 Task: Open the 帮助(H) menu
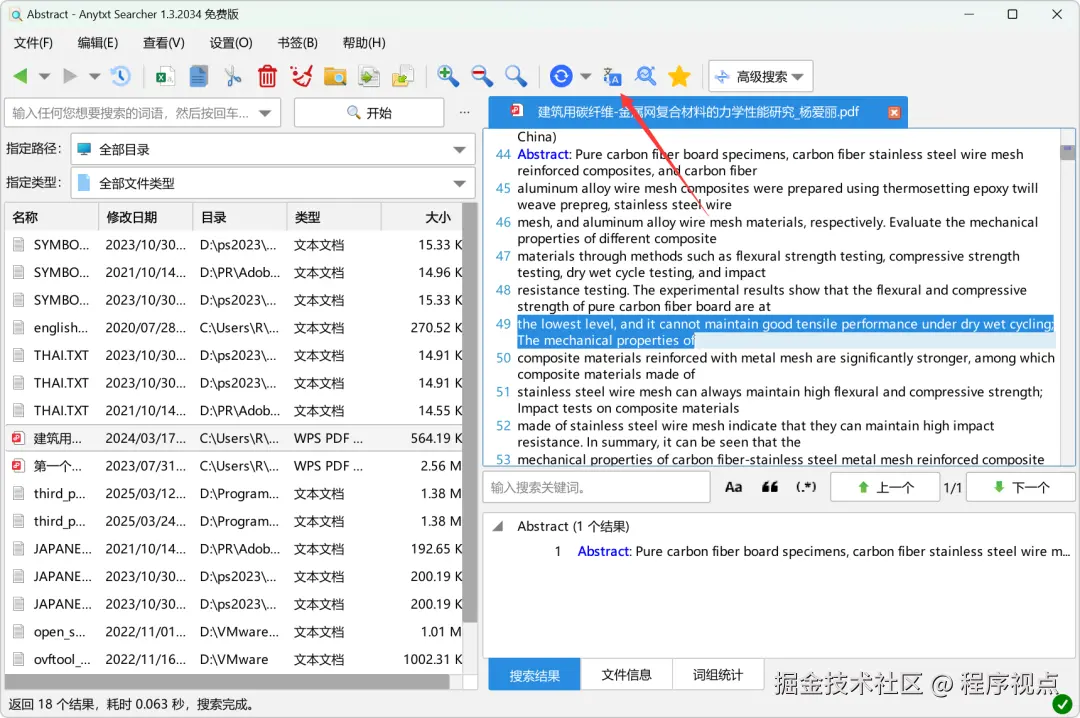pyautogui.click(x=364, y=43)
